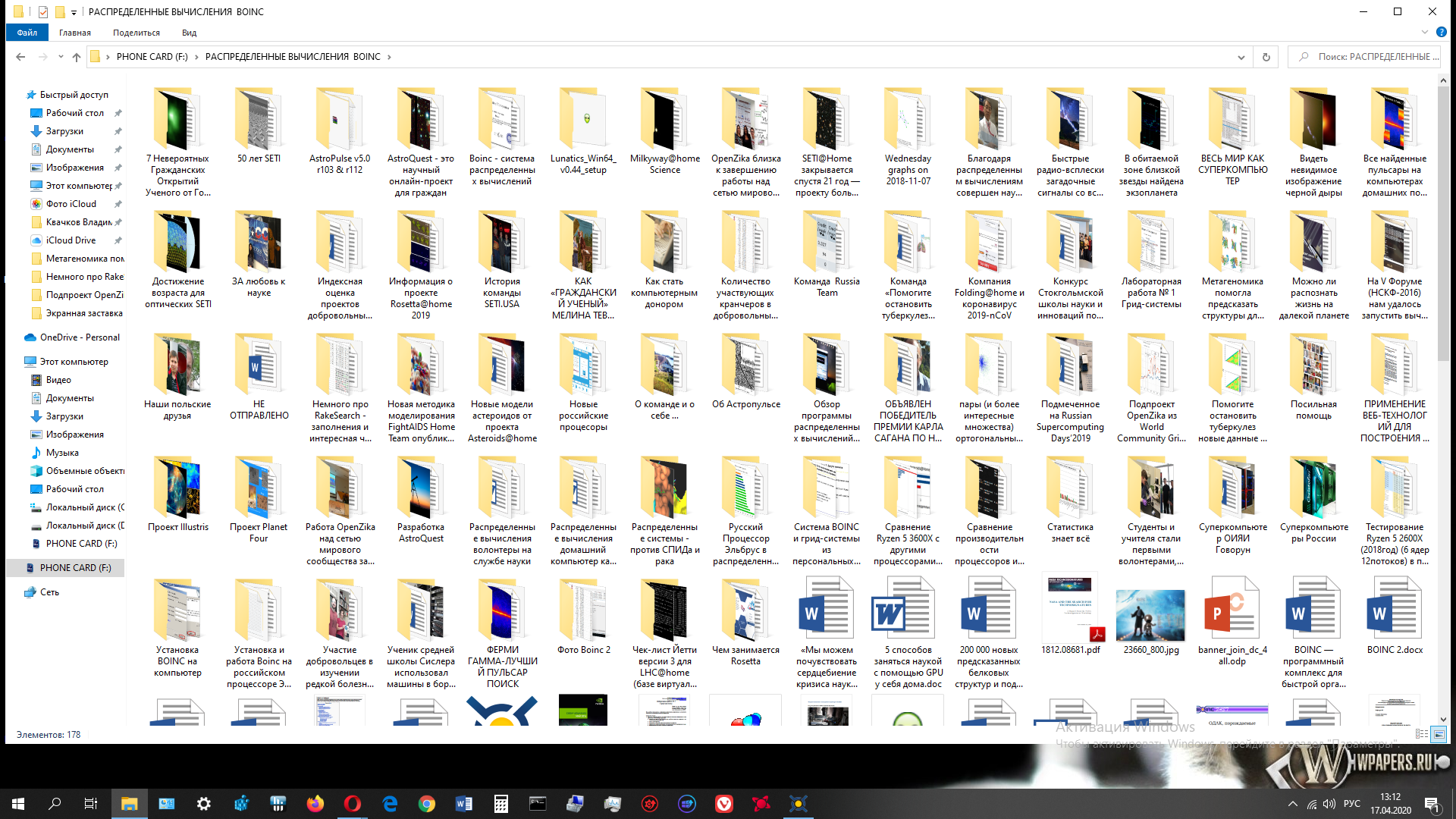Open notification center icon in tray

(1432, 804)
